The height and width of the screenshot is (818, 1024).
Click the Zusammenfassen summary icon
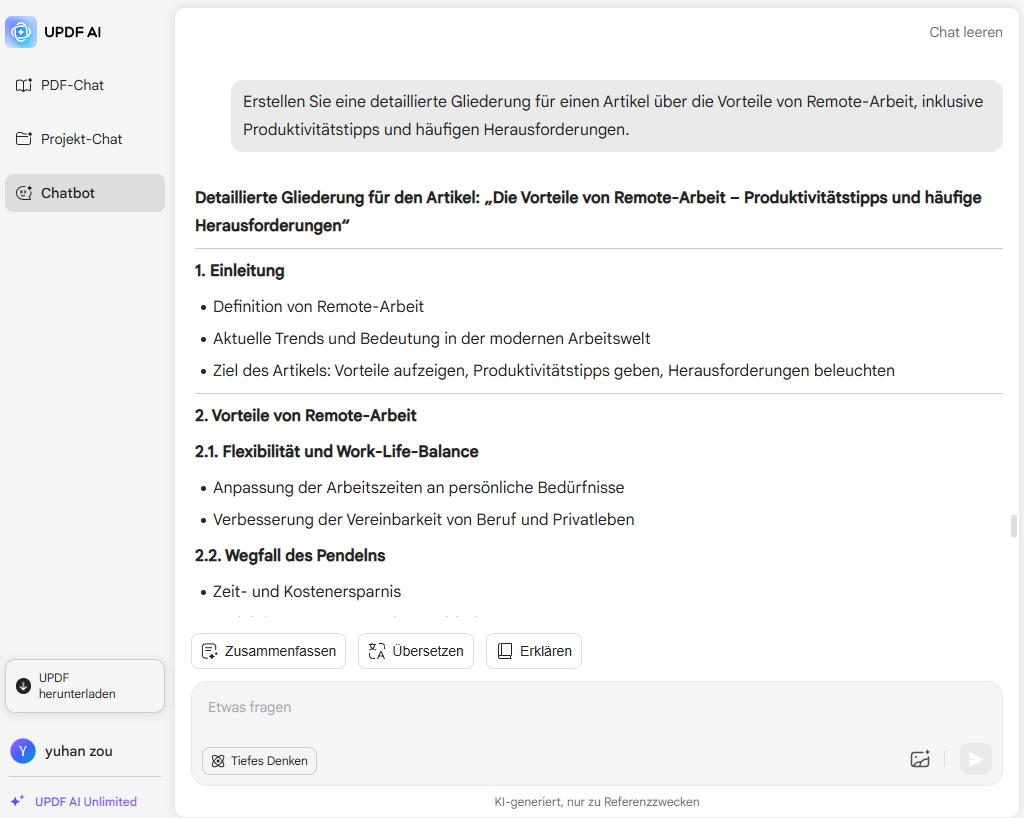pyautogui.click(x=210, y=651)
